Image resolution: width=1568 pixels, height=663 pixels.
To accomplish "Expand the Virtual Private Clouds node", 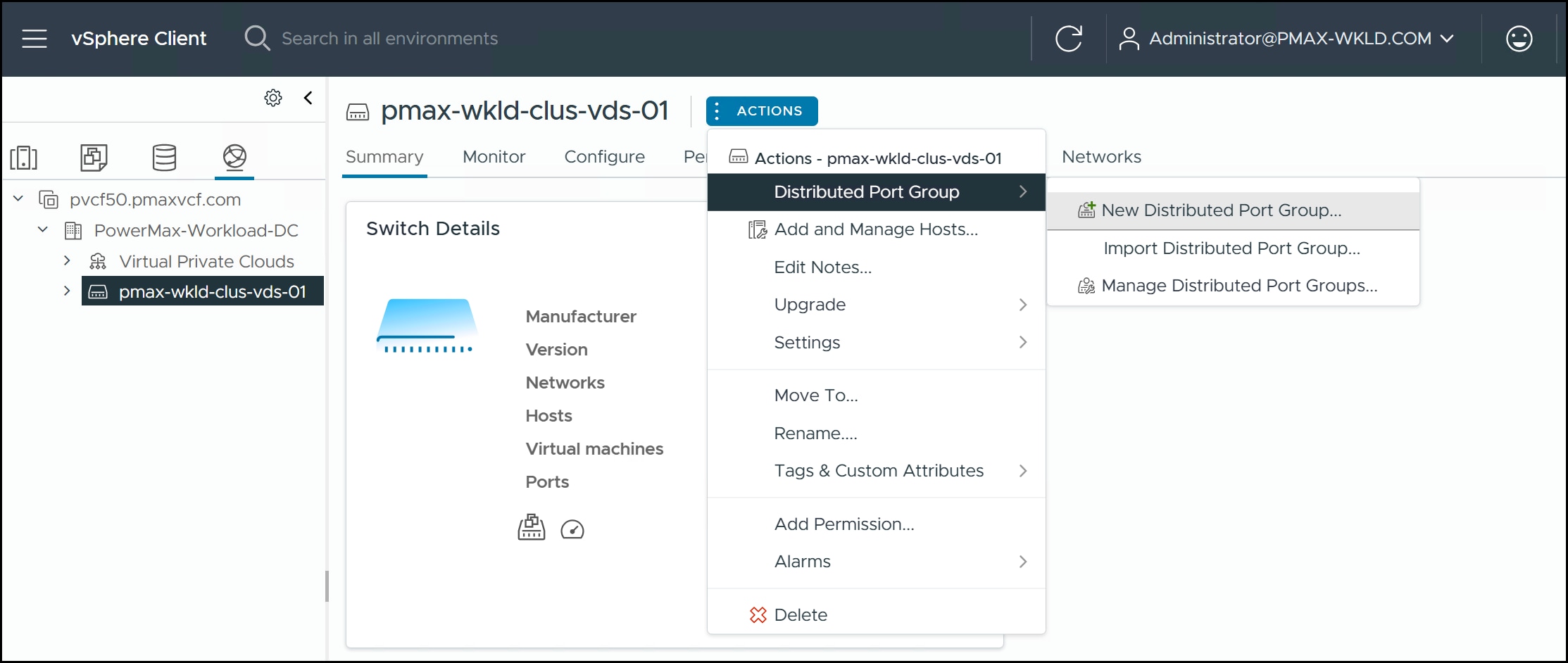I will (67, 260).
